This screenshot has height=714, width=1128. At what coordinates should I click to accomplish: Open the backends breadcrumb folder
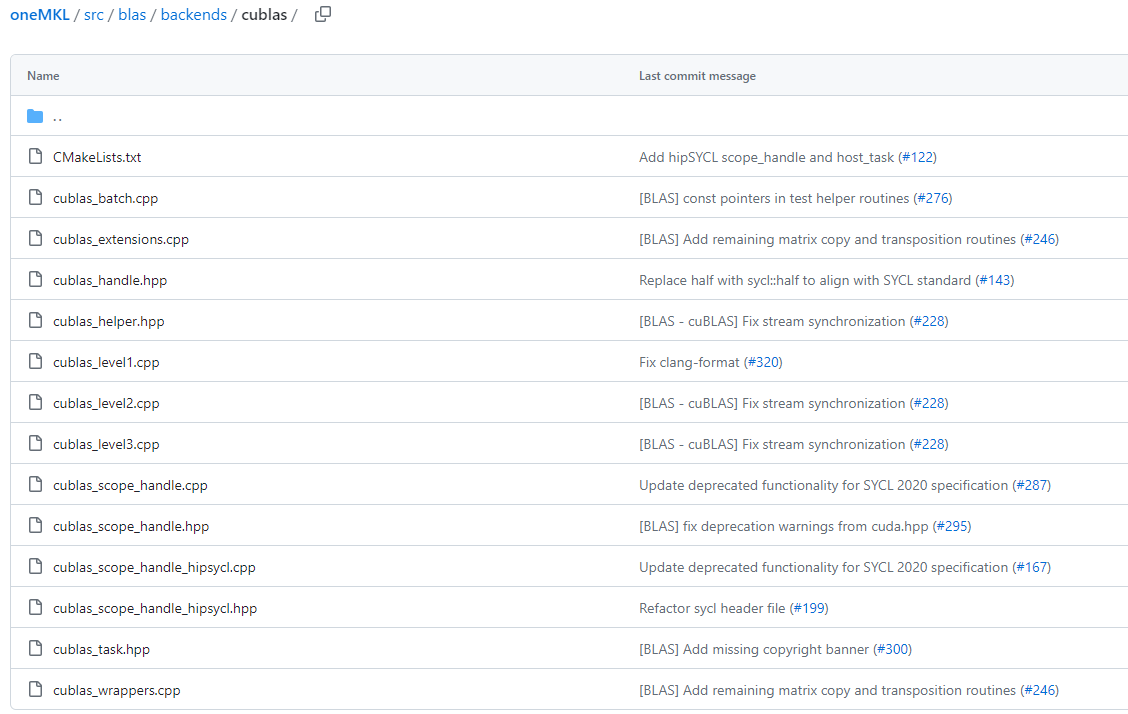click(x=194, y=15)
